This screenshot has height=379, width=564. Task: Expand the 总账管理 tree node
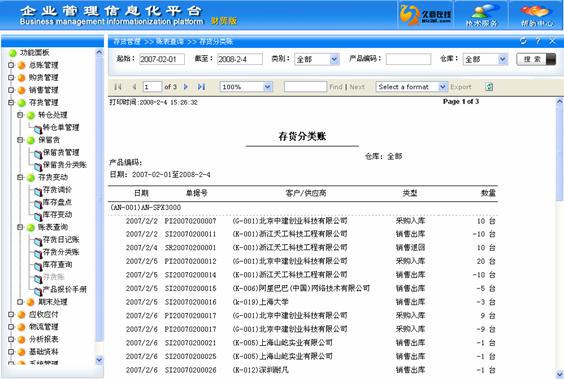(11, 65)
